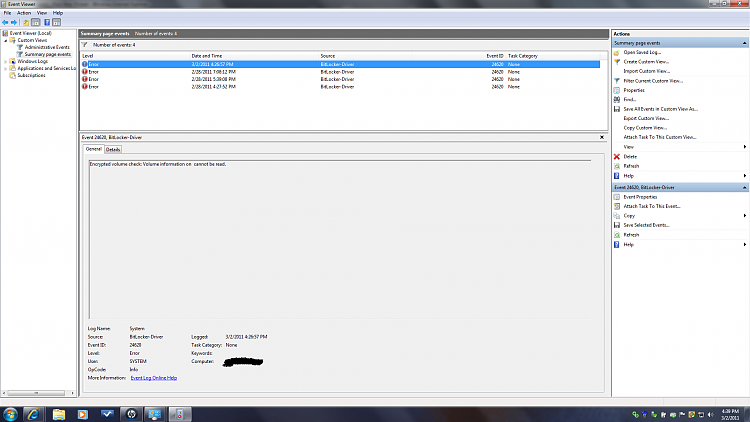Sort by Task Category column header

click(x=553, y=56)
